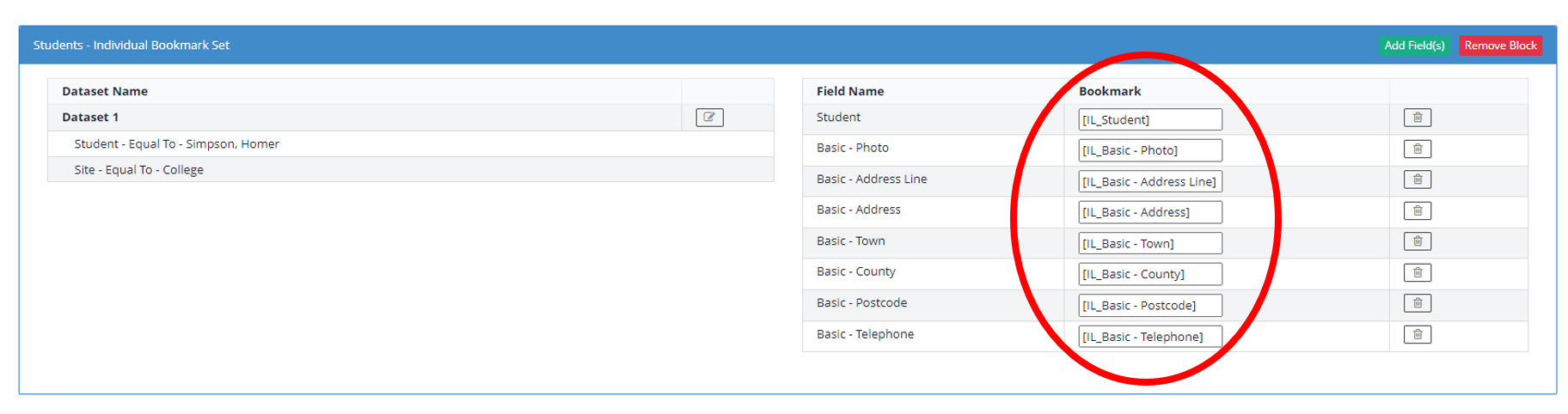Delete the Student field row
The image size is (1568, 414).
(x=1417, y=118)
